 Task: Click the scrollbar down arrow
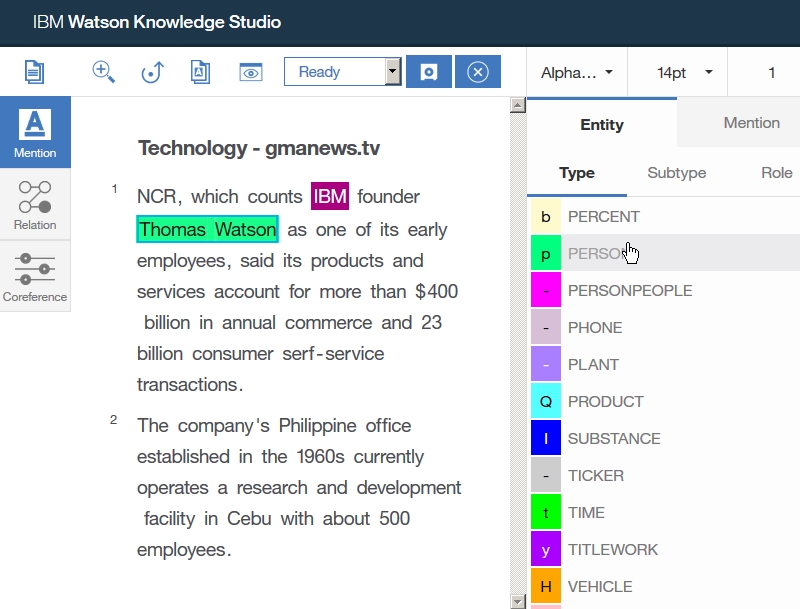517,601
